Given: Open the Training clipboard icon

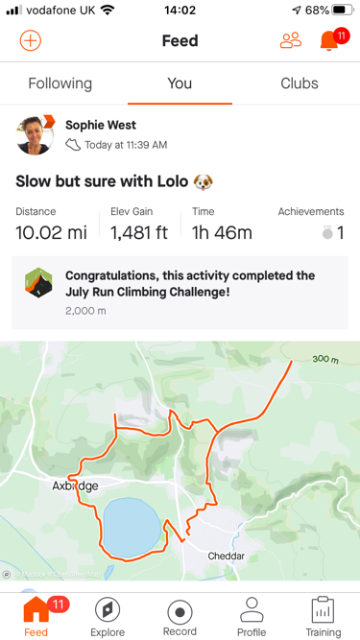Looking at the screenshot, I should click(x=323, y=610).
